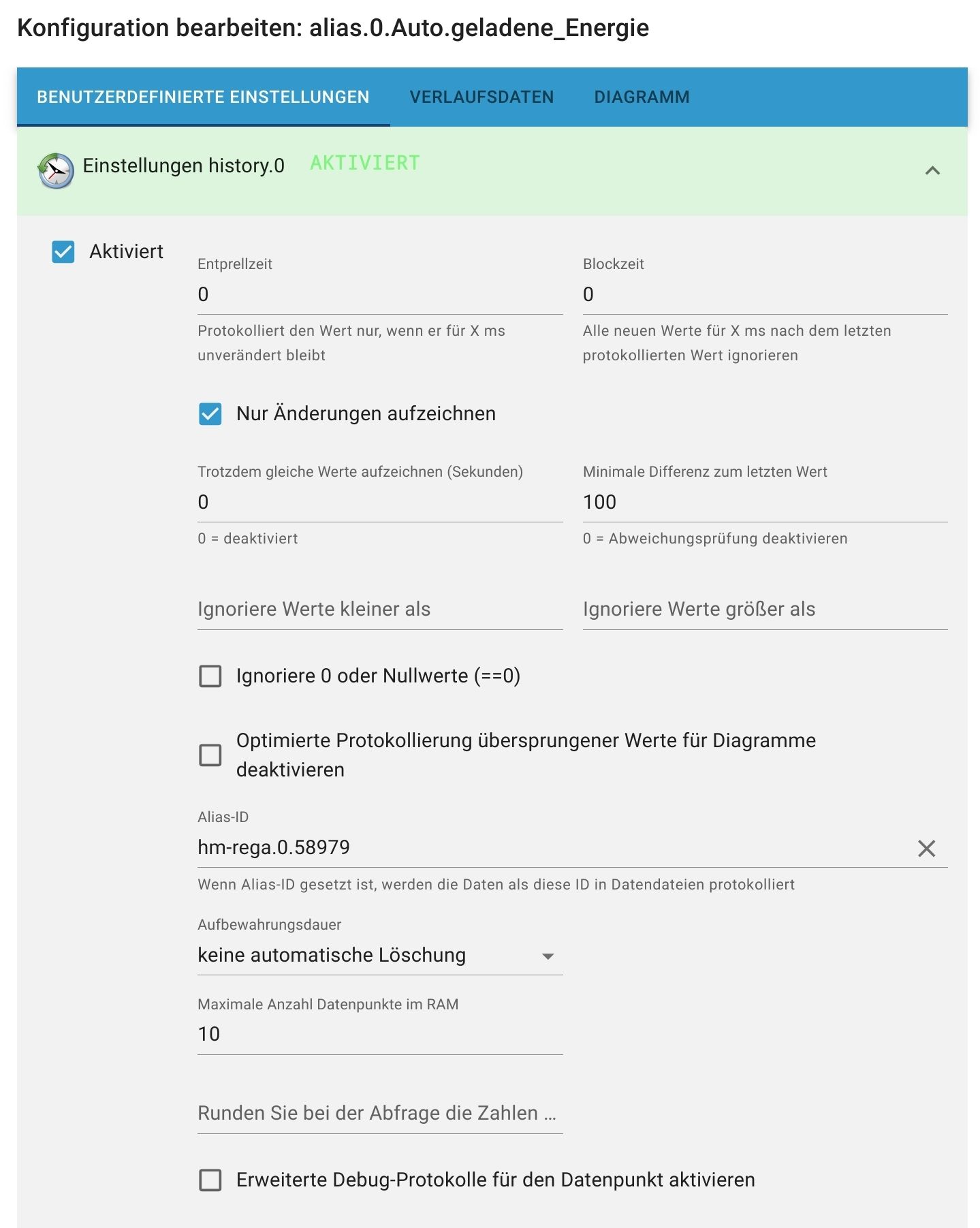The image size is (980, 1228).
Task: Click the Ignoriere Werte kleiner als field
Action: click(379, 610)
